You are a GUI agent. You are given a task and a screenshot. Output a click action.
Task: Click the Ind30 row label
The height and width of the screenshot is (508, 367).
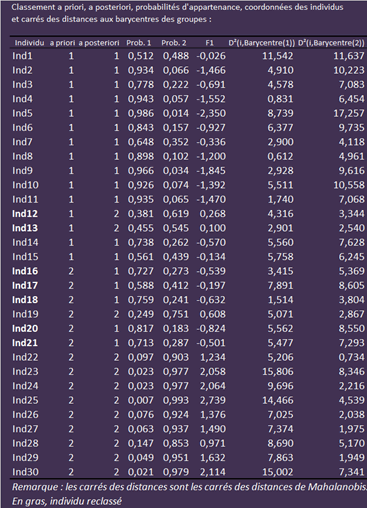[25, 472]
